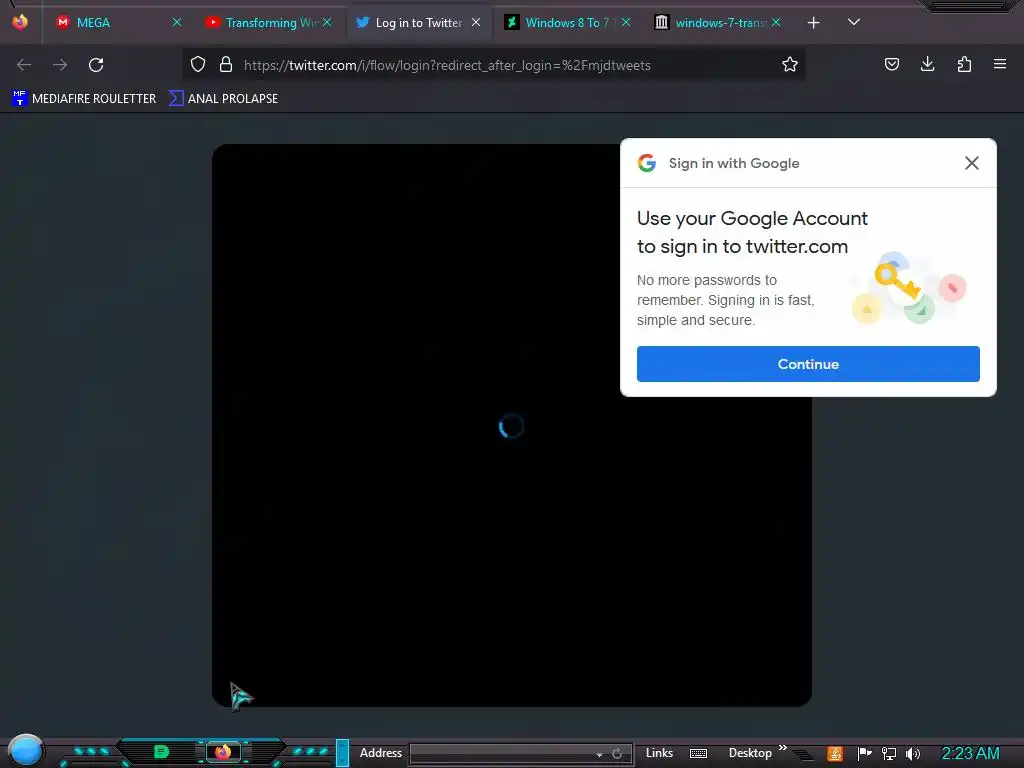Open the Extensions puzzle icon

(x=964, y=64)
